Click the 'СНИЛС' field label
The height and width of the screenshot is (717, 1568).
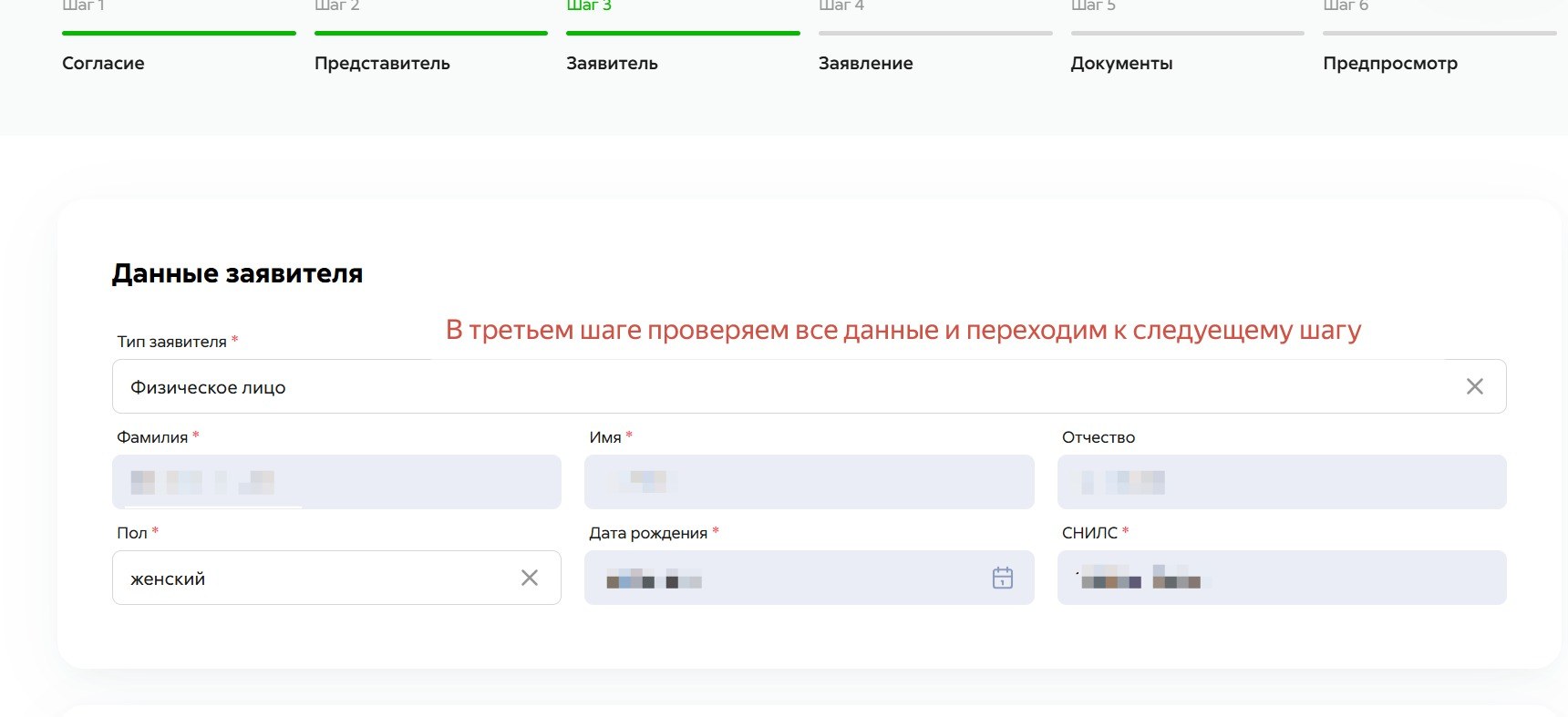pos(1089,533)
